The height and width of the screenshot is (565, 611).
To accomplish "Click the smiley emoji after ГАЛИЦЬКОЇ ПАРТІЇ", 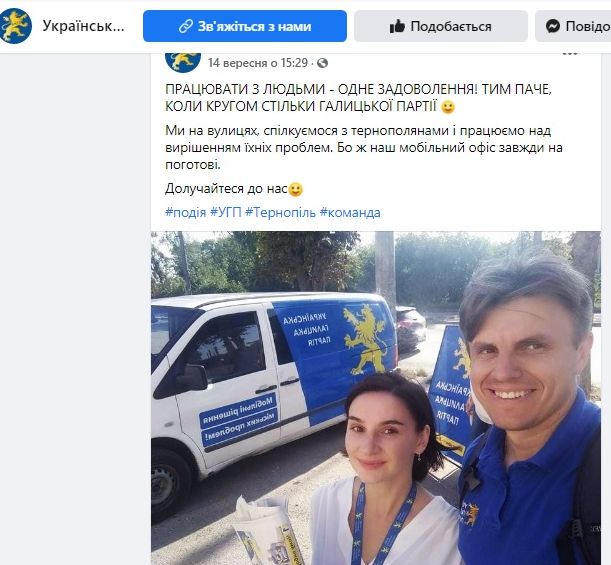I will tap(448, 107).
